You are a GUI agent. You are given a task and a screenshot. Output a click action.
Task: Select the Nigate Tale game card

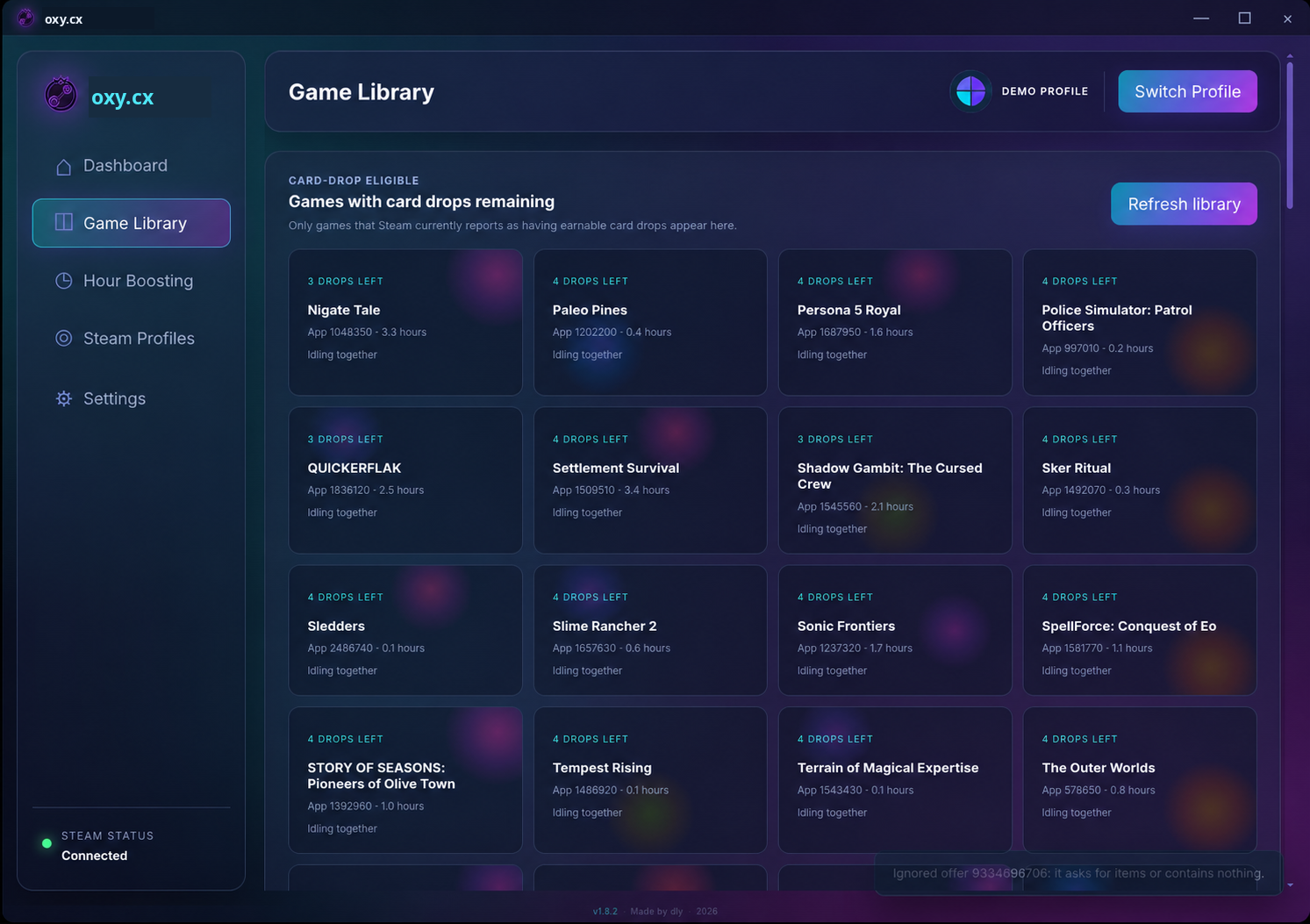(x=405, y=322)
